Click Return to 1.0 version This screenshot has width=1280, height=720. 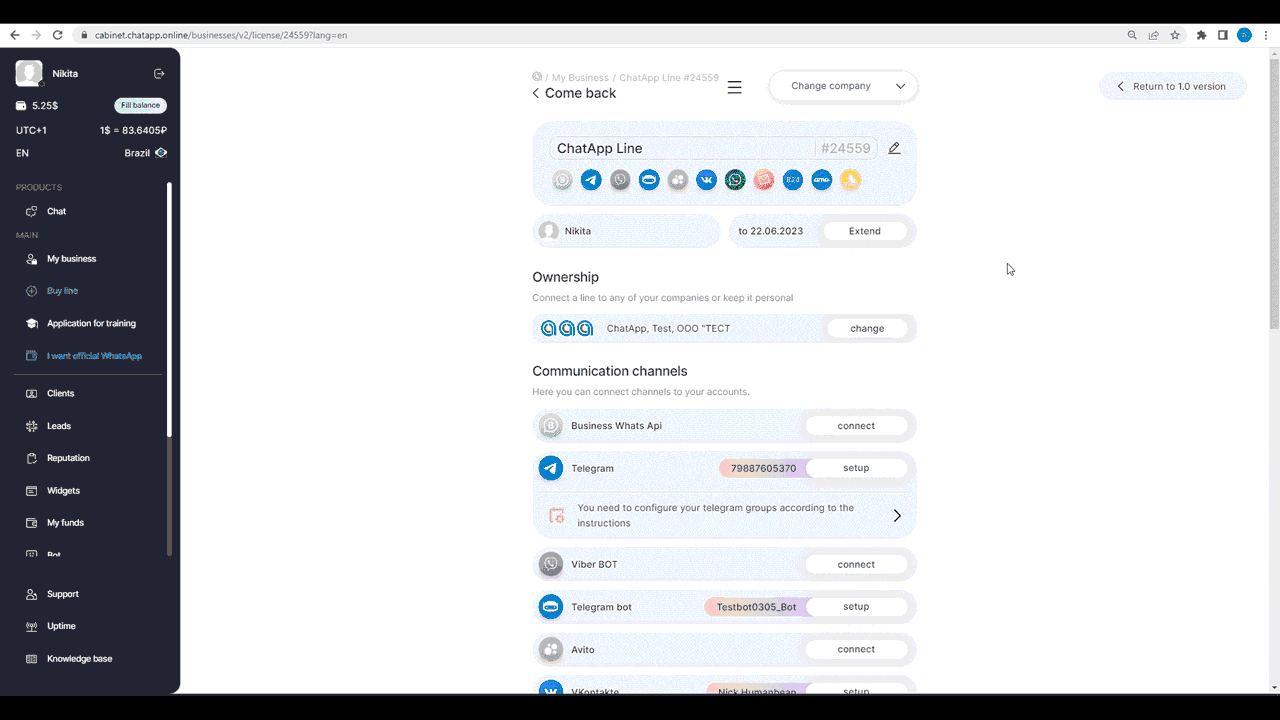point(1172,86)
